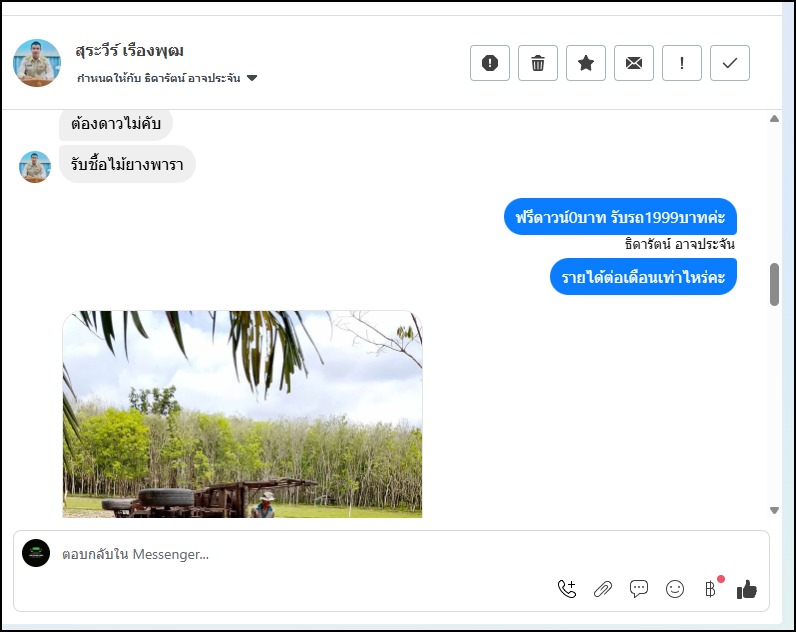
Task: Attach a file using paperclip icon
Action: pos(603,589)
